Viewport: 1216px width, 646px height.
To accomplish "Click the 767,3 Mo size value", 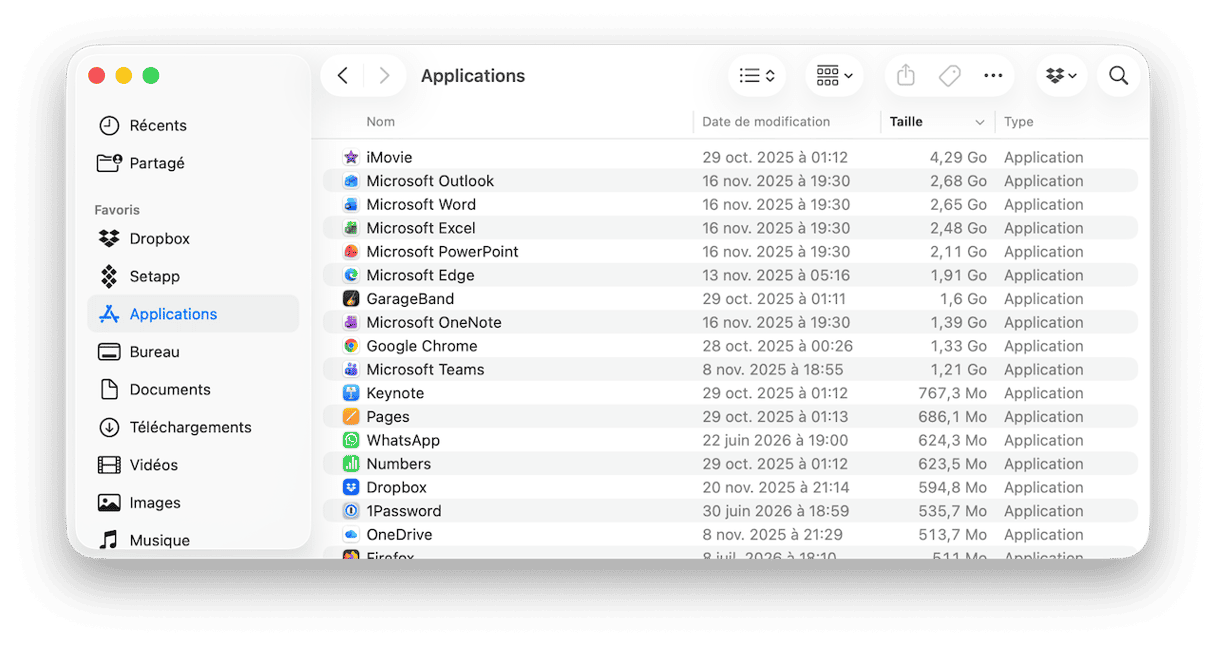I will click(953, 393).
